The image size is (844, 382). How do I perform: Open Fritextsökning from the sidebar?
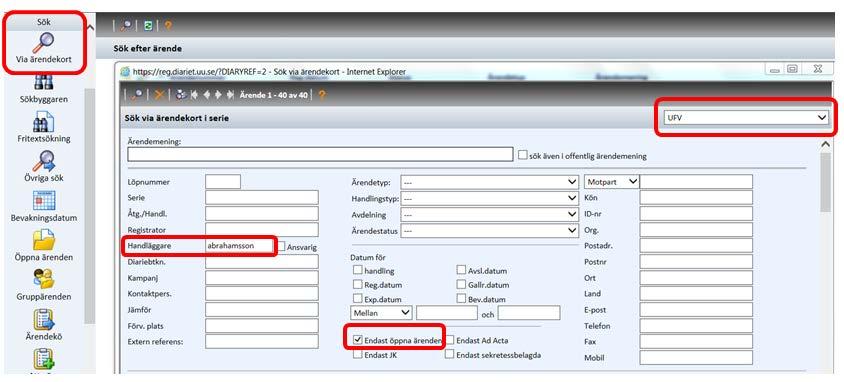tap(43, 128)
